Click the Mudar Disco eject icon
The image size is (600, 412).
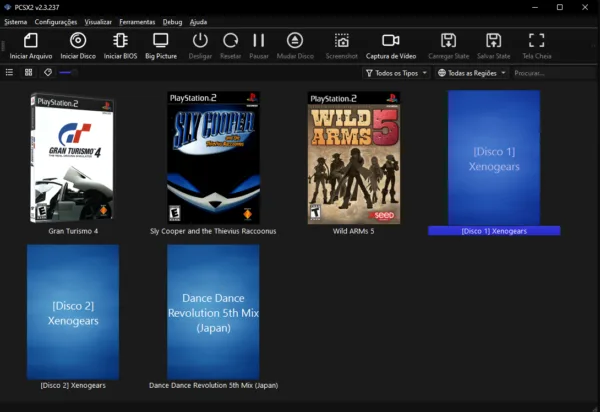295,41
